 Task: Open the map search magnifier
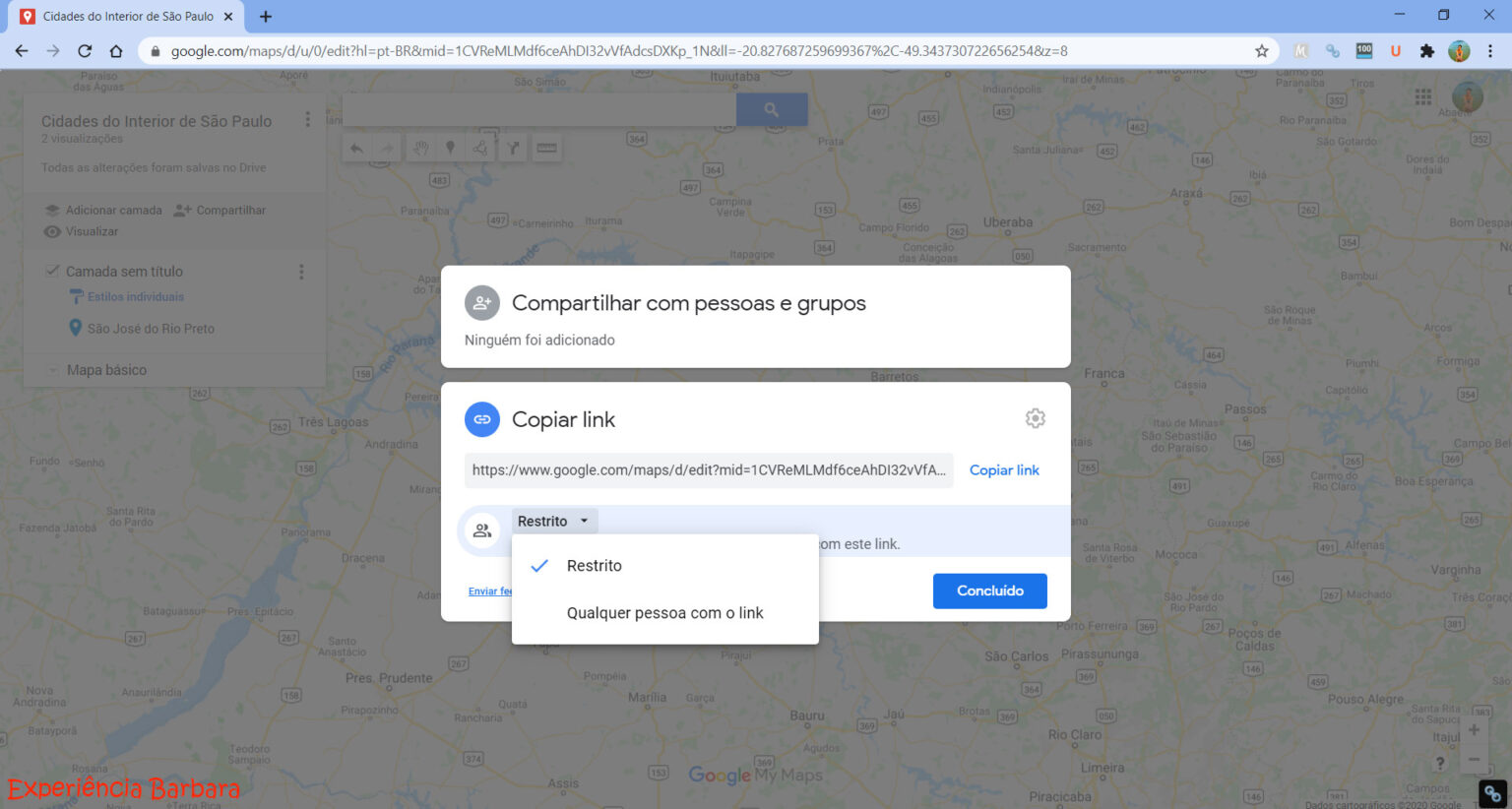(772, 108)
